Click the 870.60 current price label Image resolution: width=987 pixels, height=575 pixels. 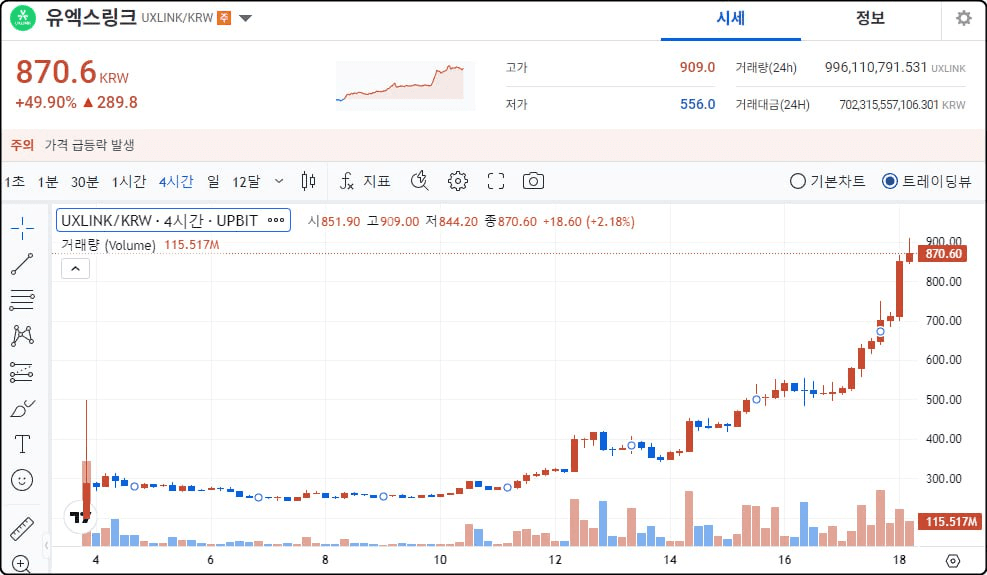click(943, 254)
